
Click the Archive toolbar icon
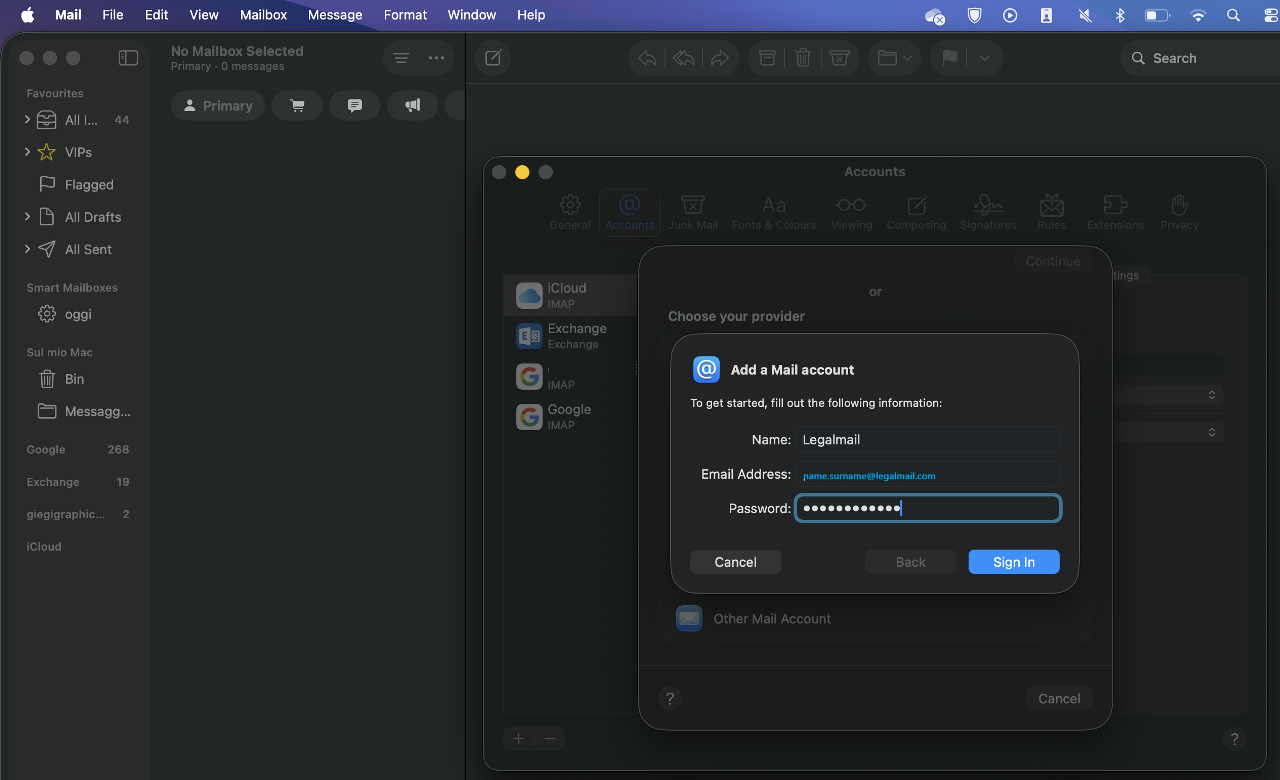click(767, 58)
